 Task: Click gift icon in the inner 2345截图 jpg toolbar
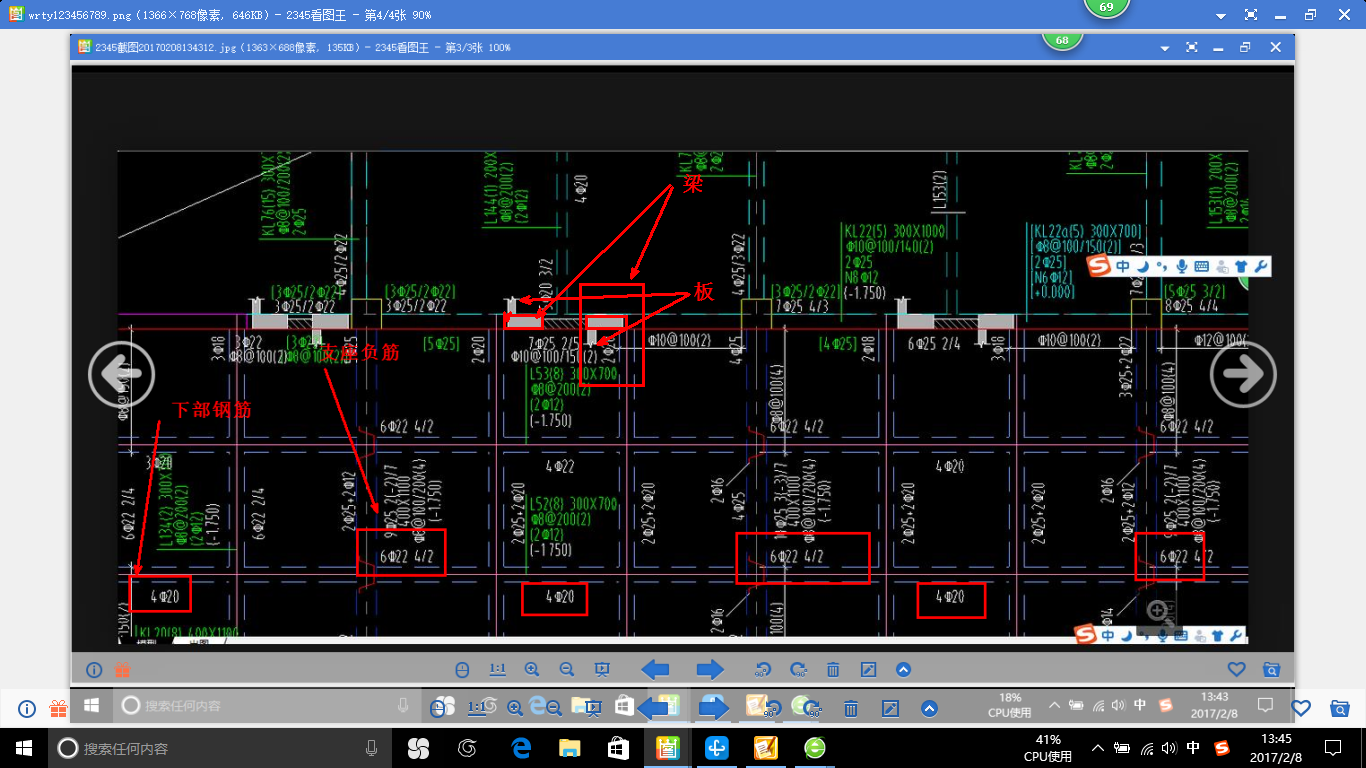click(x=123, y=669)
